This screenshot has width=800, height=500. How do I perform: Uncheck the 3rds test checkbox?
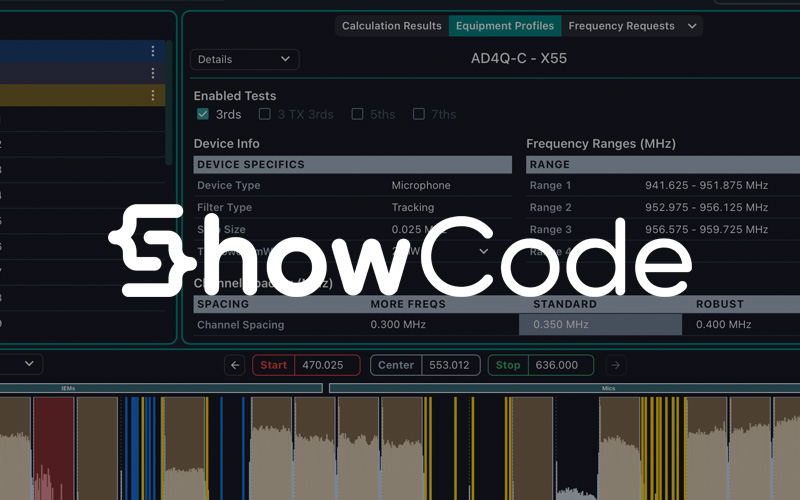pyautogui.click(x=203, y=114)
